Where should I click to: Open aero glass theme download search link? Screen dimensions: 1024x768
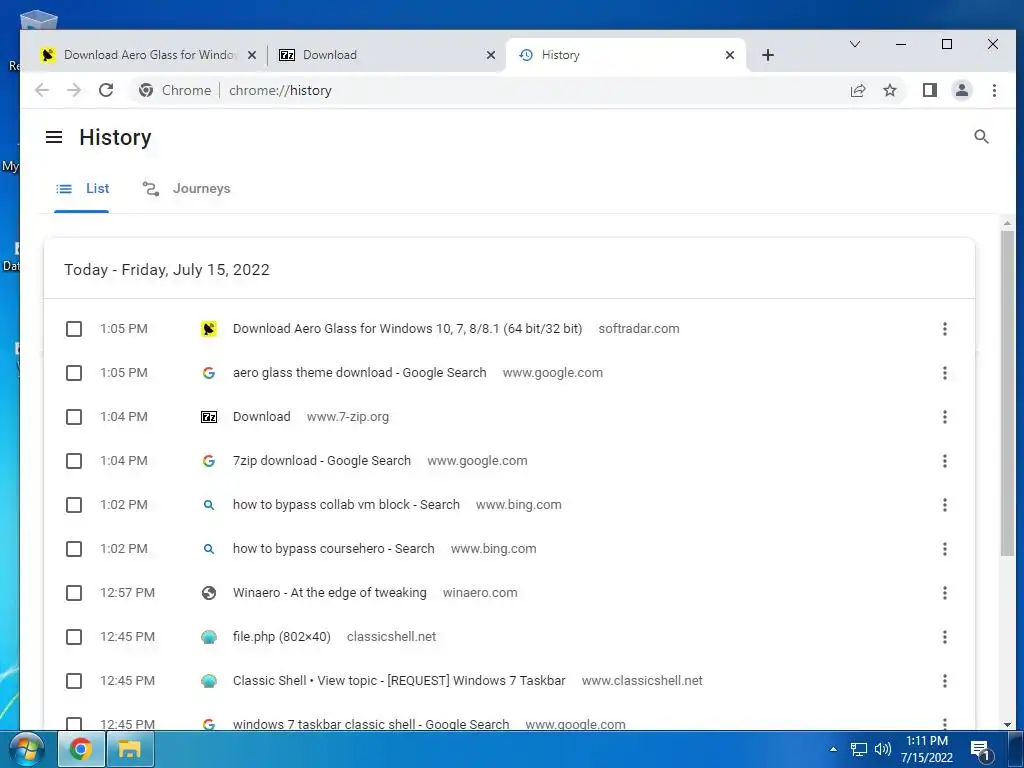(359, 373)
